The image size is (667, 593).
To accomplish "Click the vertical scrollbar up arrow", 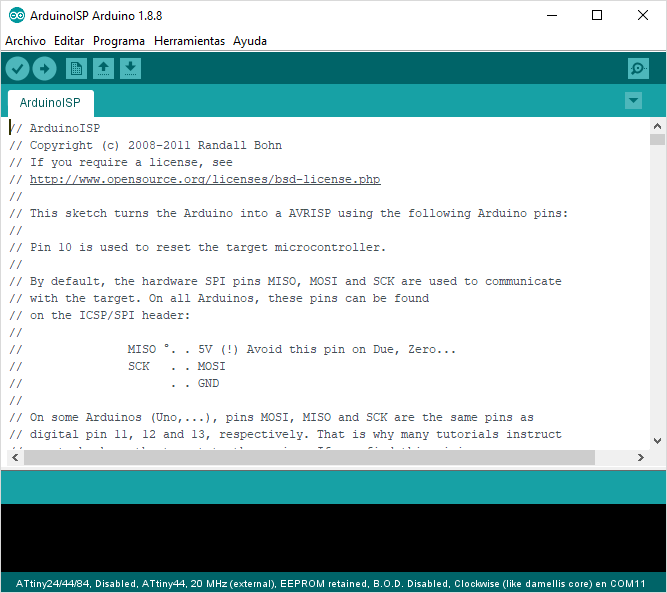I will coord(657,126).
